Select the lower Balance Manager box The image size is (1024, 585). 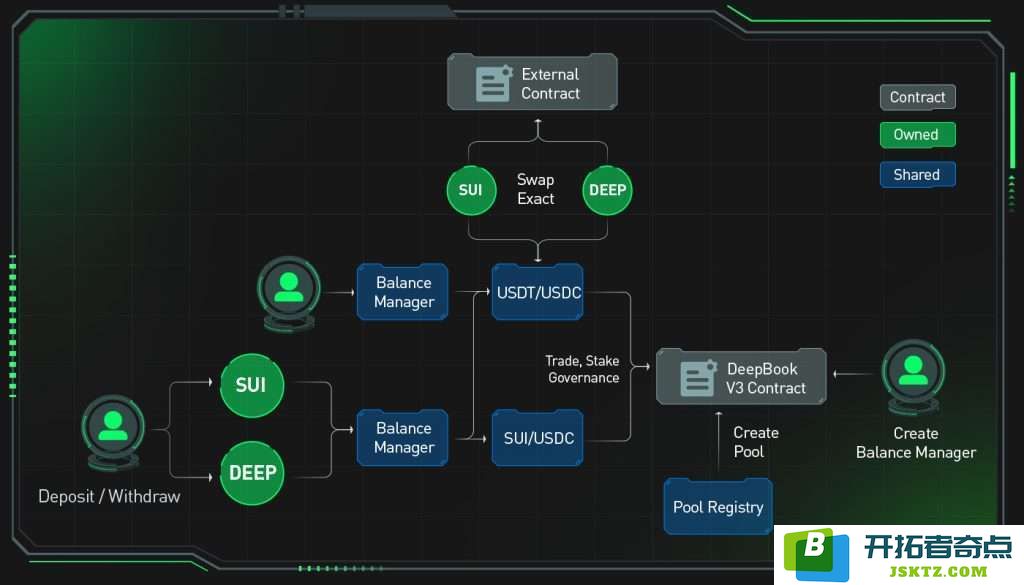click(403, 437)
